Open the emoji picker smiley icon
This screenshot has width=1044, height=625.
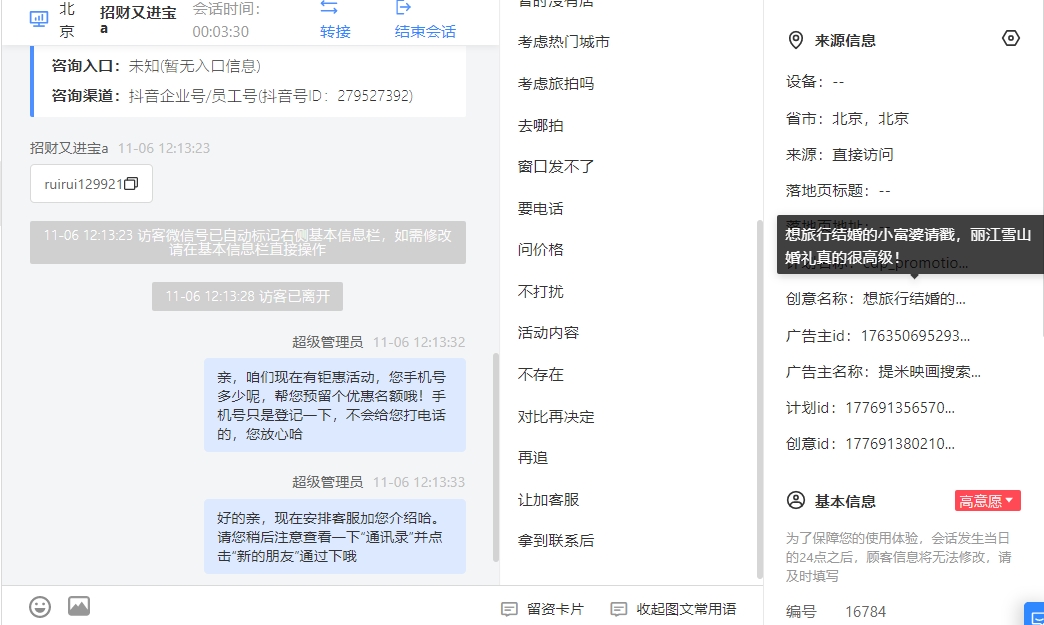(x=40, y=606)
